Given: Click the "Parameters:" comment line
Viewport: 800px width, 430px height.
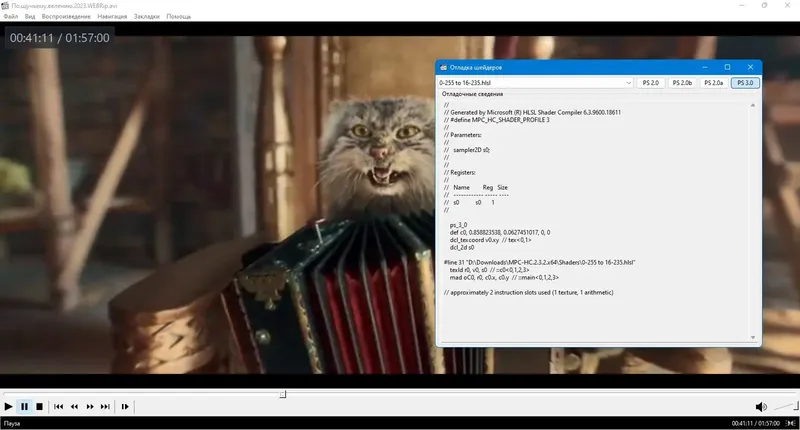Looking at the screenshot, I should click(462, 135).
